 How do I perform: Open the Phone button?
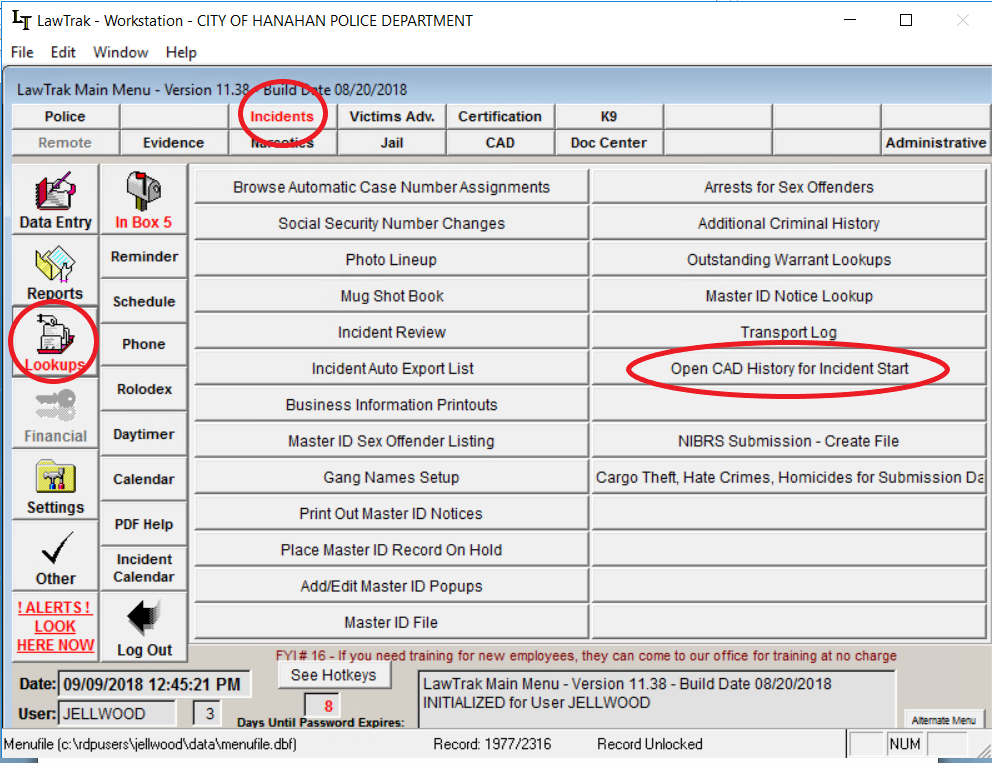pos(144,345)
